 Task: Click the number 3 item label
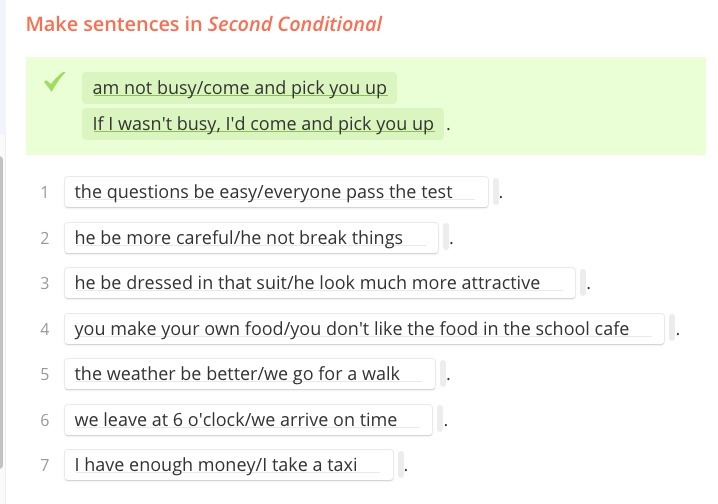(45, 283)
